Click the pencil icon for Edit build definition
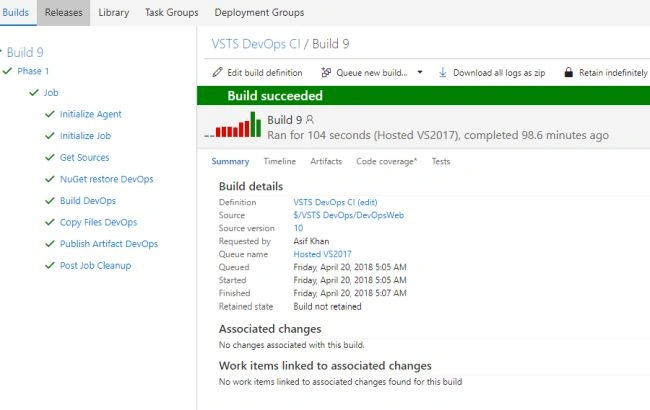Screen dimensions: 650x410 pos(217,73)
